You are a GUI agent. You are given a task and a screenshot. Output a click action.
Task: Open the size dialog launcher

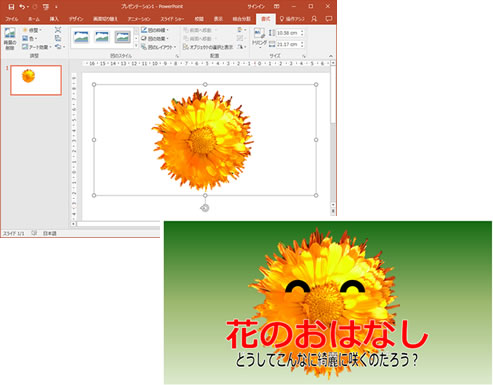pos(304,56)
